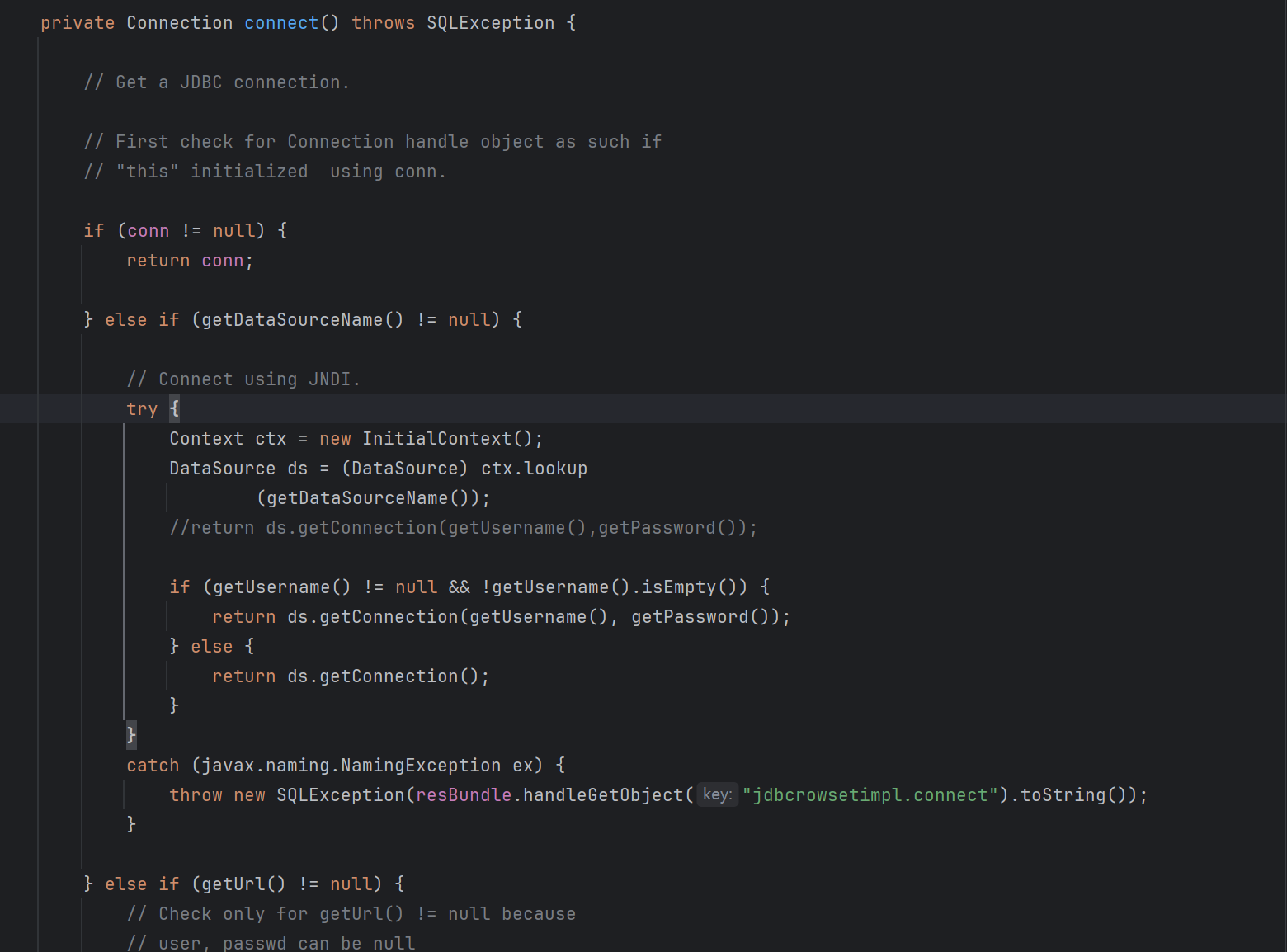Click the highlighted opening brace after try
1287x952 pixels.
click(174, 408)
